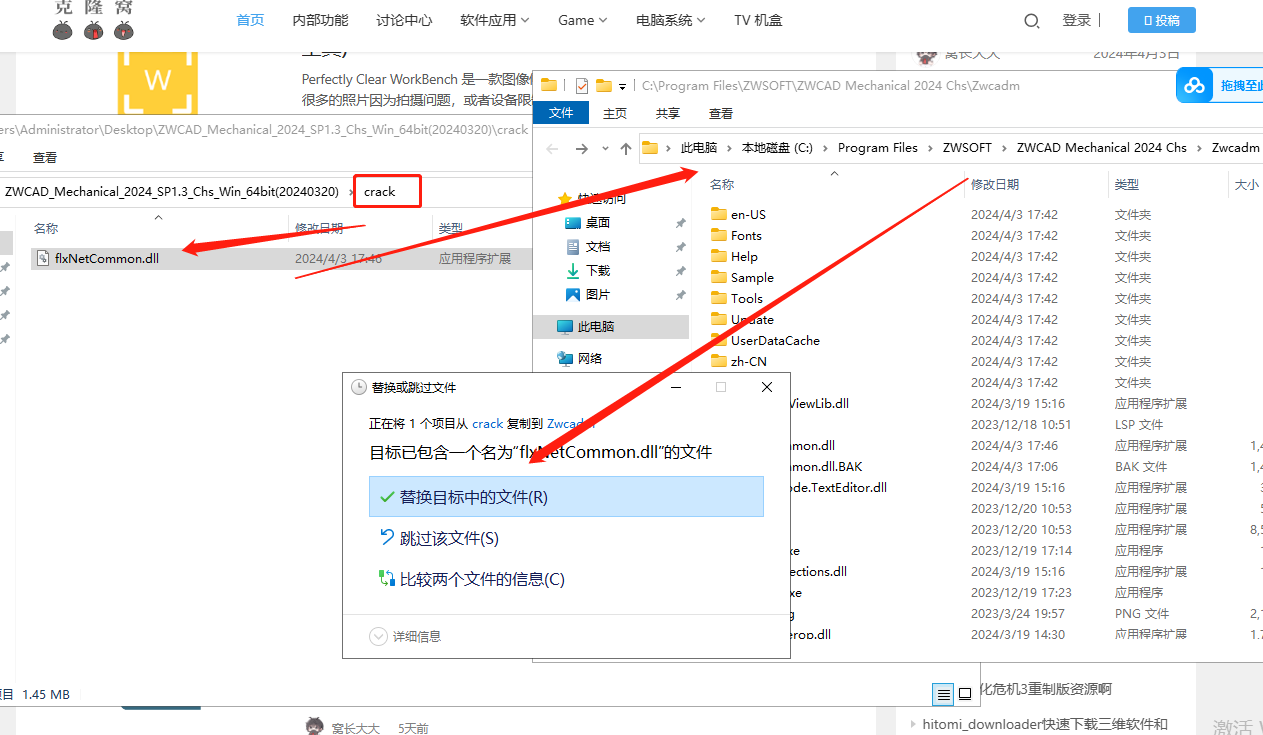The height and width of the screenshot is (735, 1263).
Task: Click the 登录 login link
Action: click(1076, 20)
